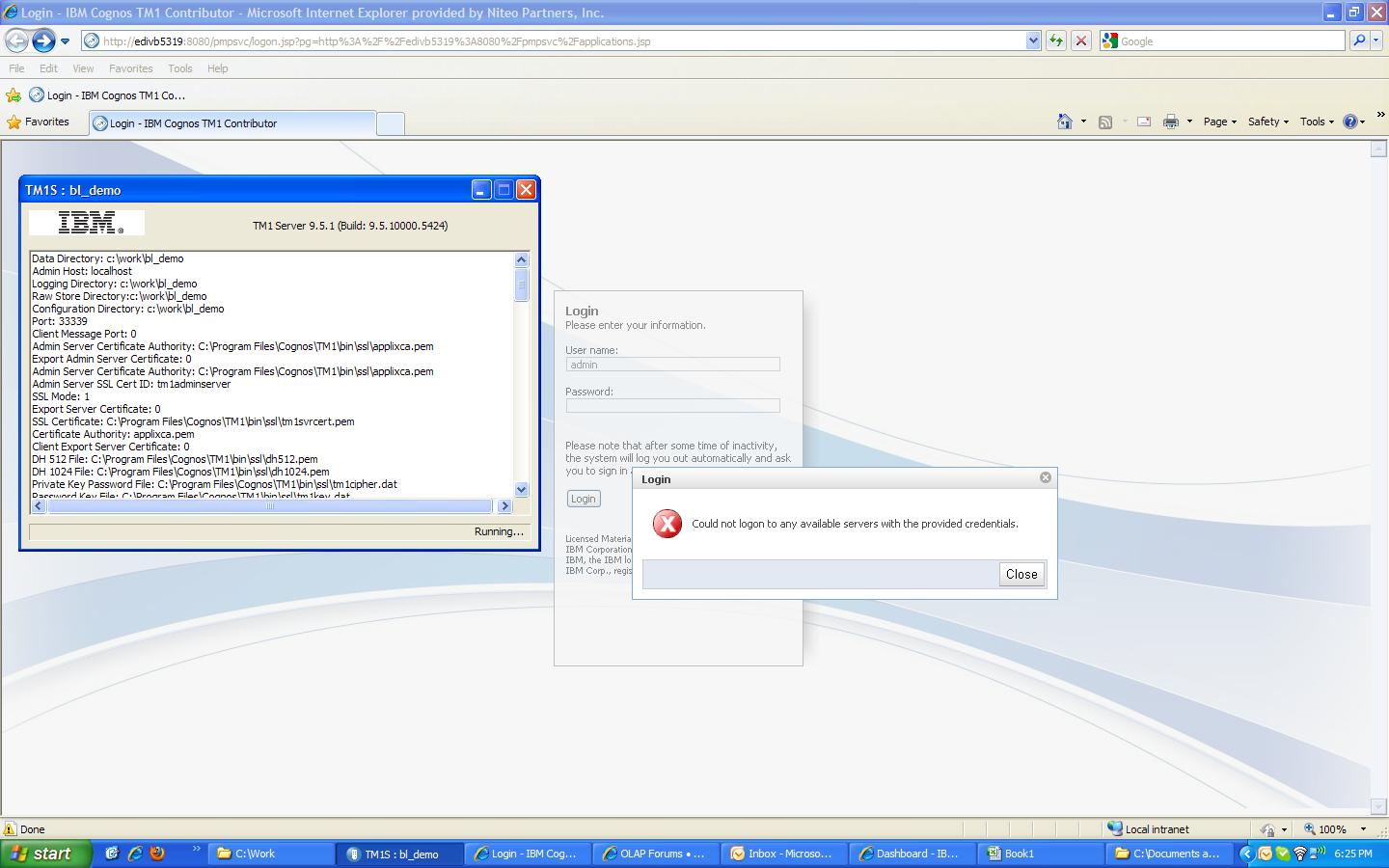
Task: Click the blue Help question mark icon
Action: click(1350, 122)
